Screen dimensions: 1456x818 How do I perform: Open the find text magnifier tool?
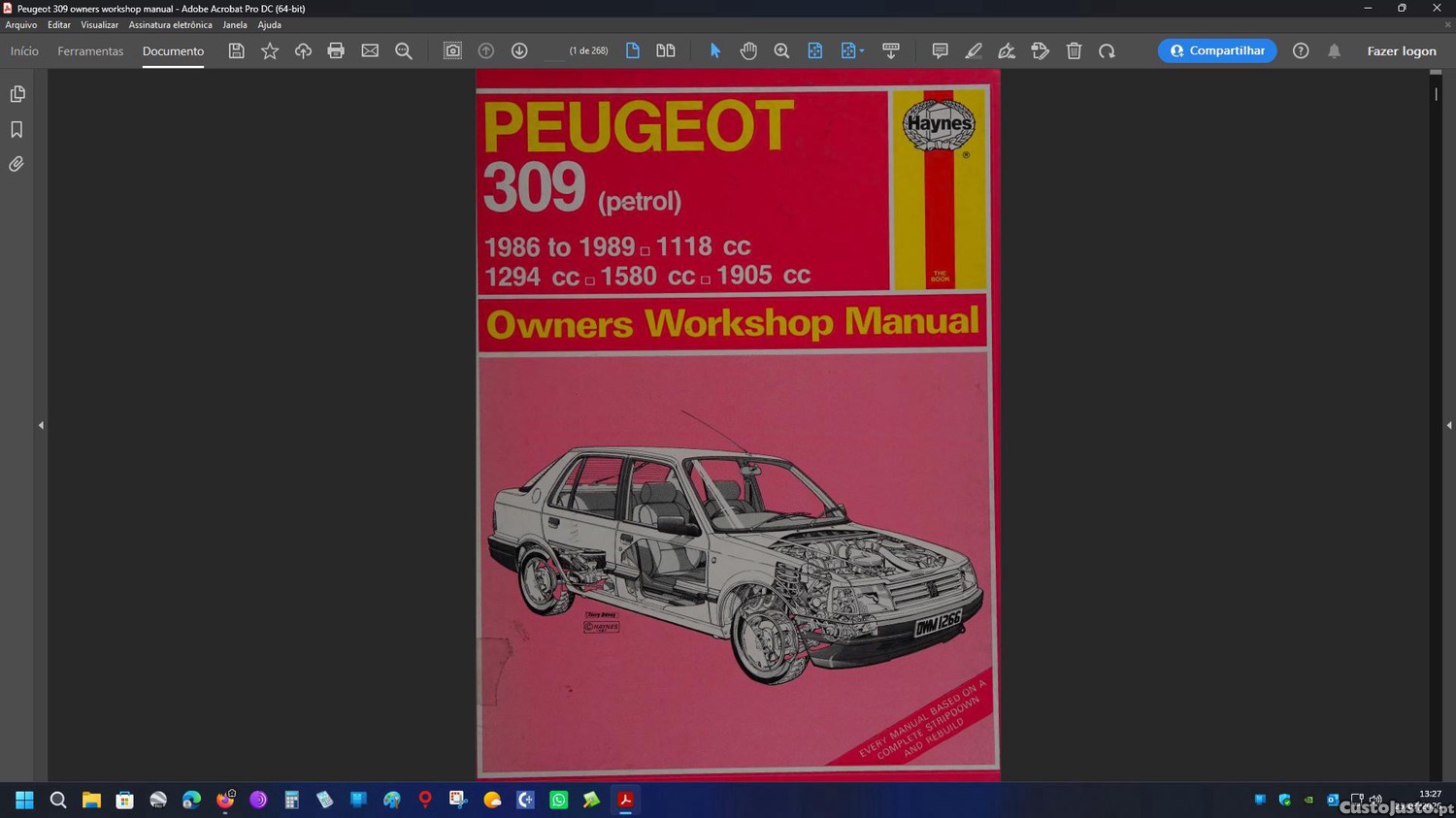pos(404,51)
